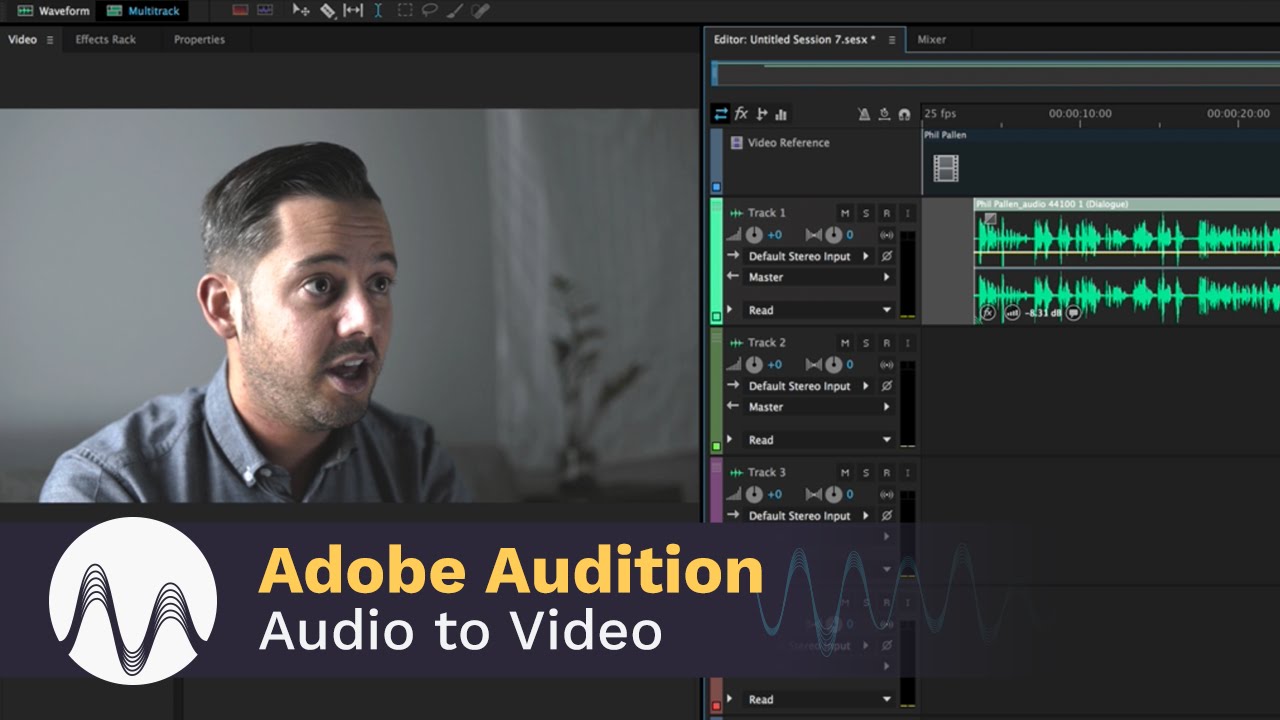Toggle the metronome

[865, 115]
